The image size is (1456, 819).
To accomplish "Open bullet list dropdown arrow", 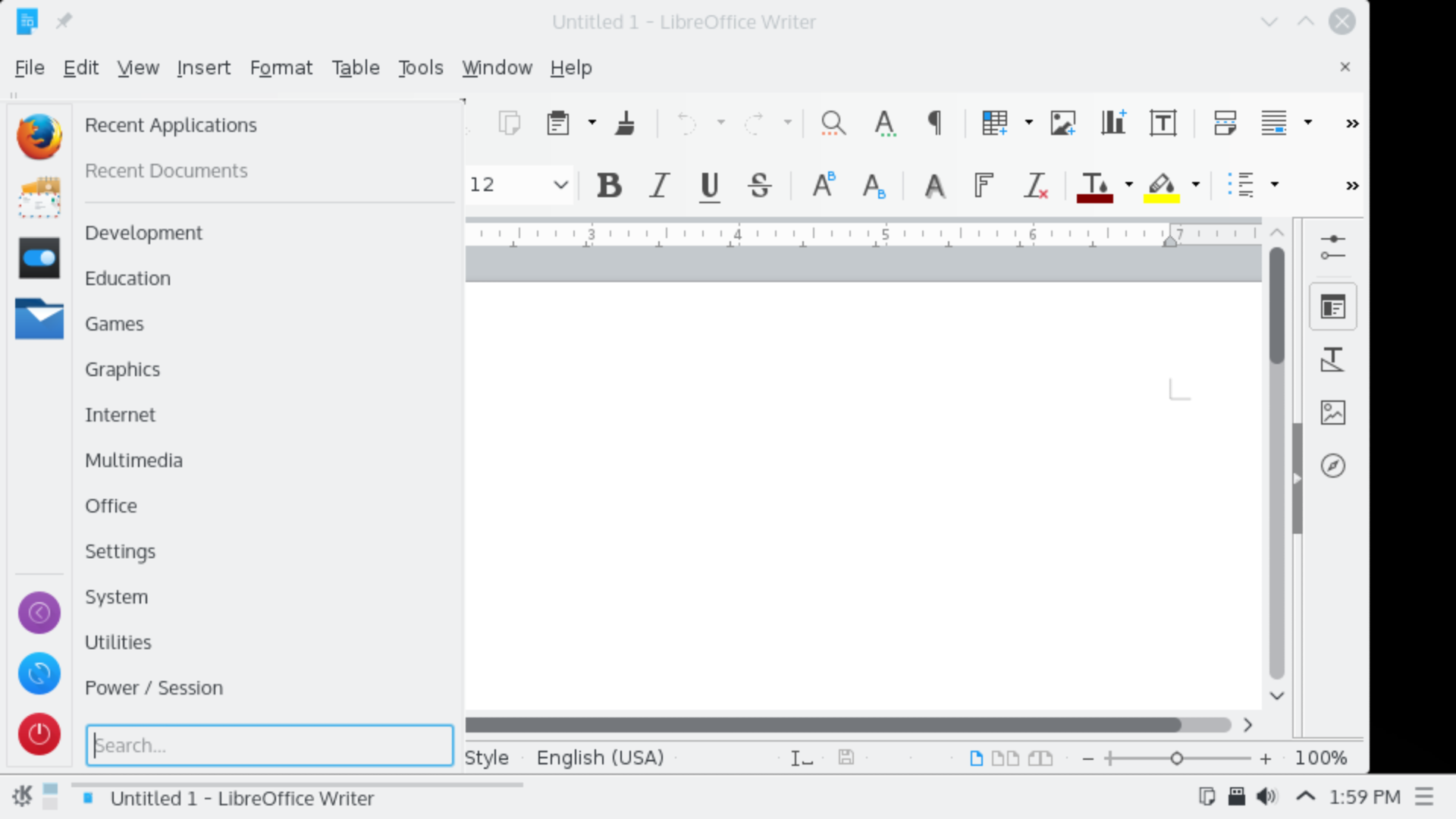I will (1275, 185).
